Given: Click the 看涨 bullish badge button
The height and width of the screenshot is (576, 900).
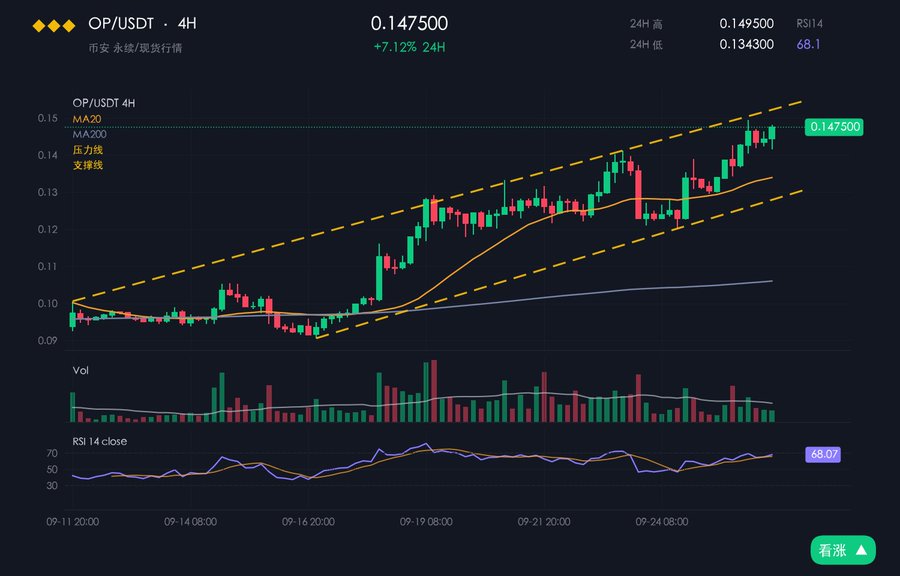Looking at the screenshot, I should point(843,551).
